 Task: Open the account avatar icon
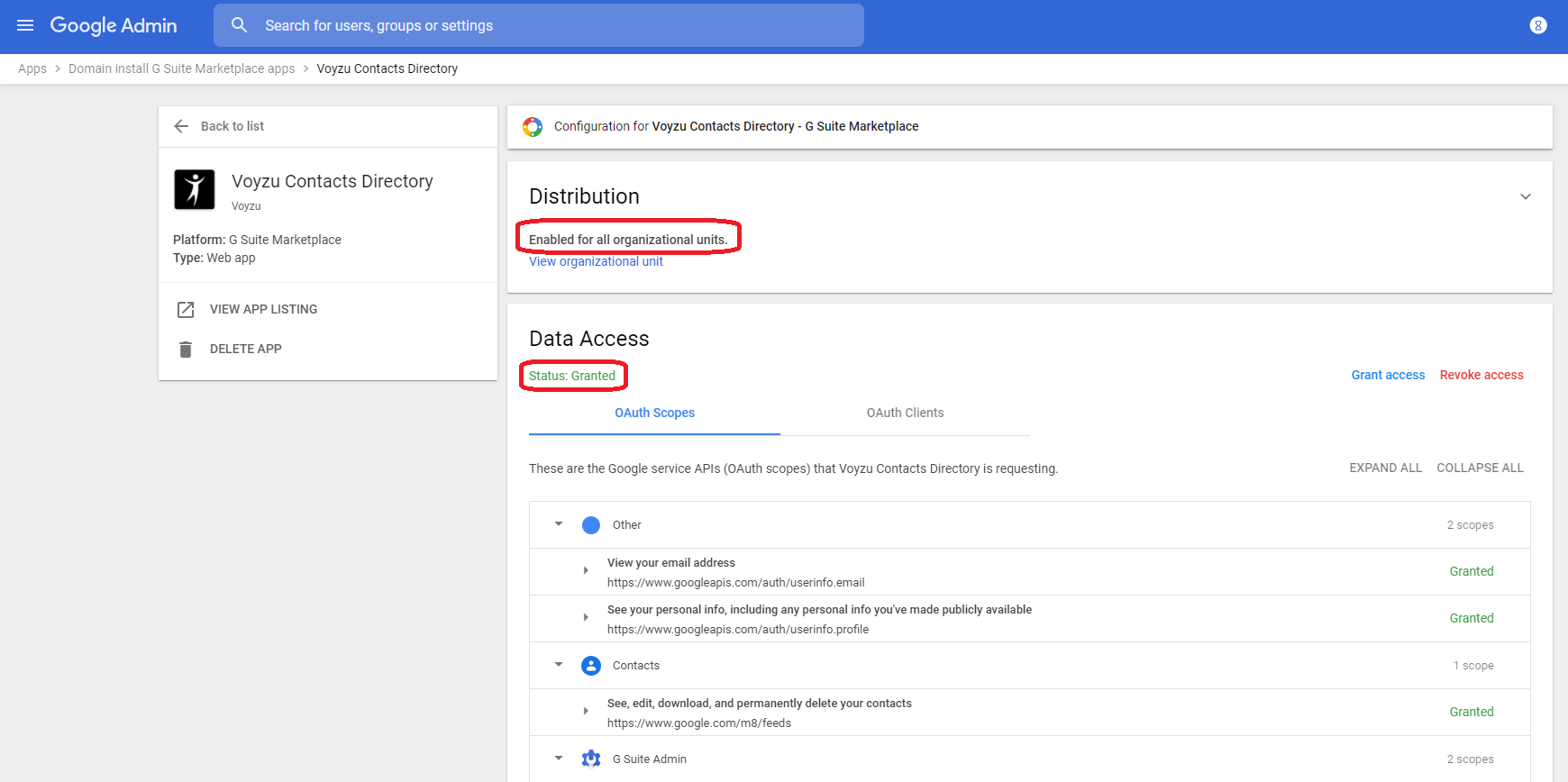[1538, 25]
